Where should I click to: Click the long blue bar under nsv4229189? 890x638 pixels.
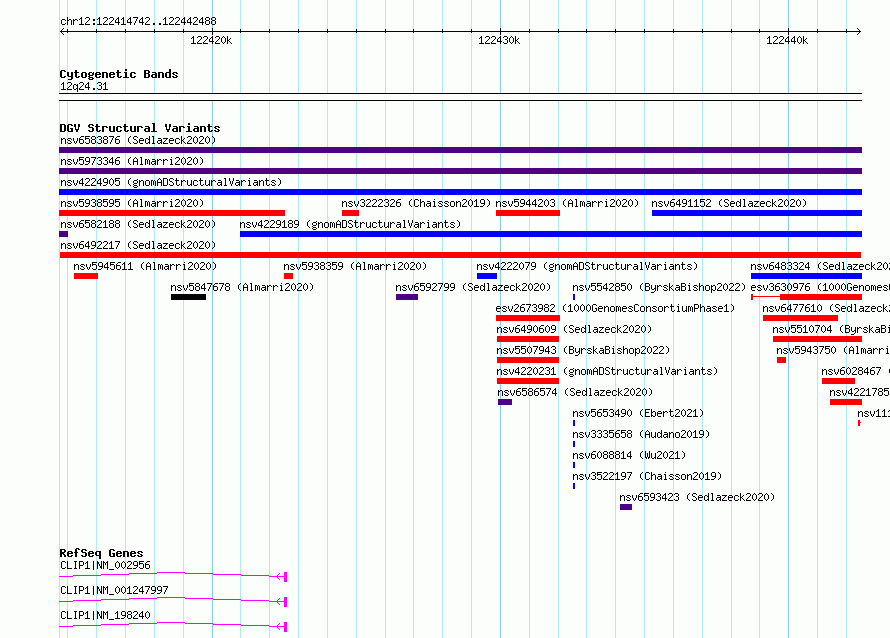(x=551, y=234)
